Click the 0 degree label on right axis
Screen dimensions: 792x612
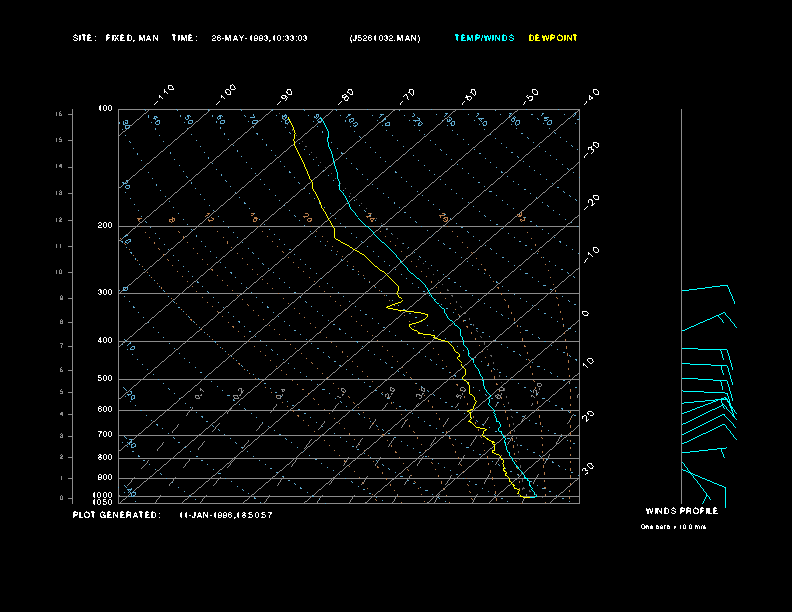[586, 314]
